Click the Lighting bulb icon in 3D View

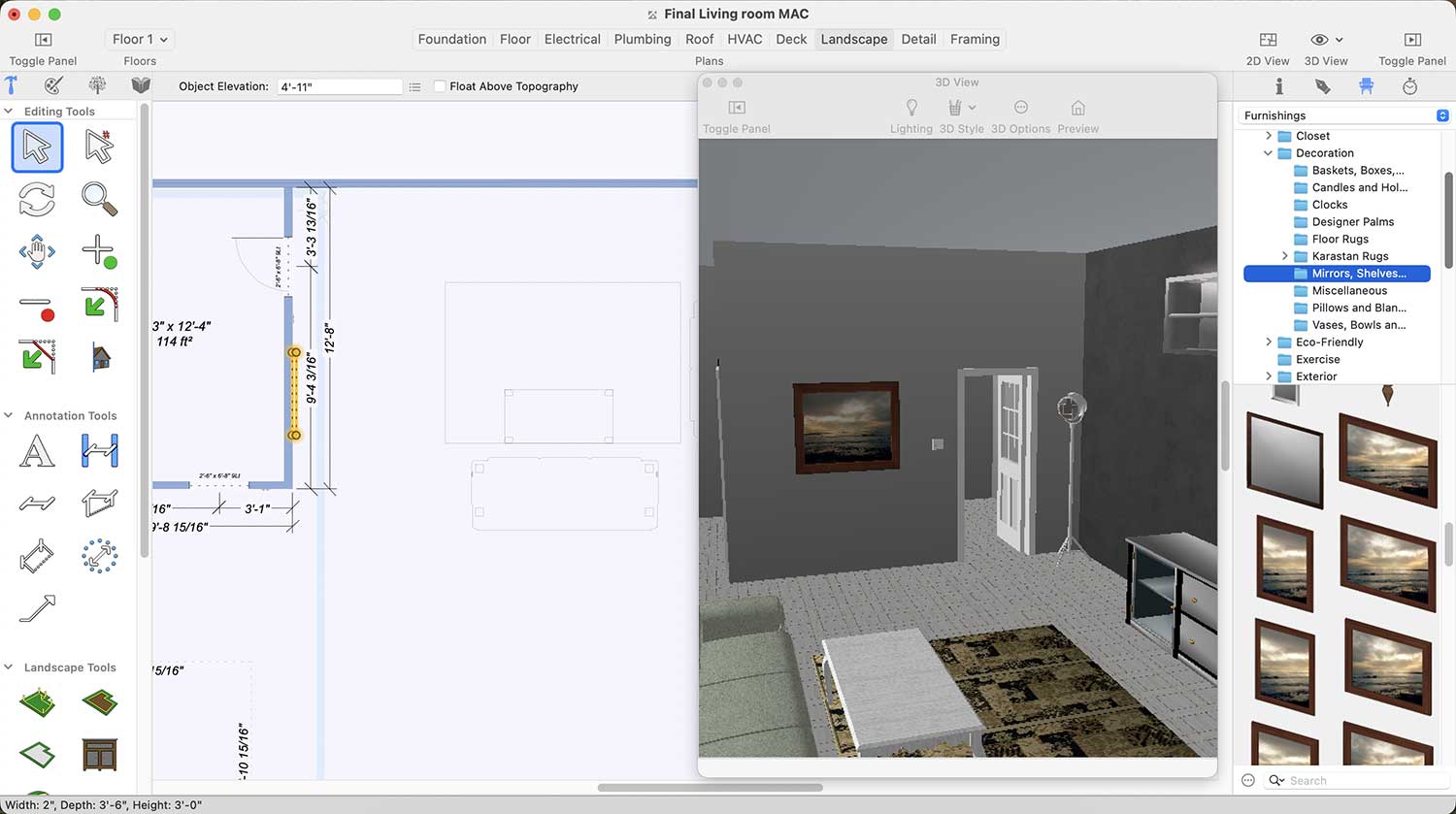coord(910,108)
